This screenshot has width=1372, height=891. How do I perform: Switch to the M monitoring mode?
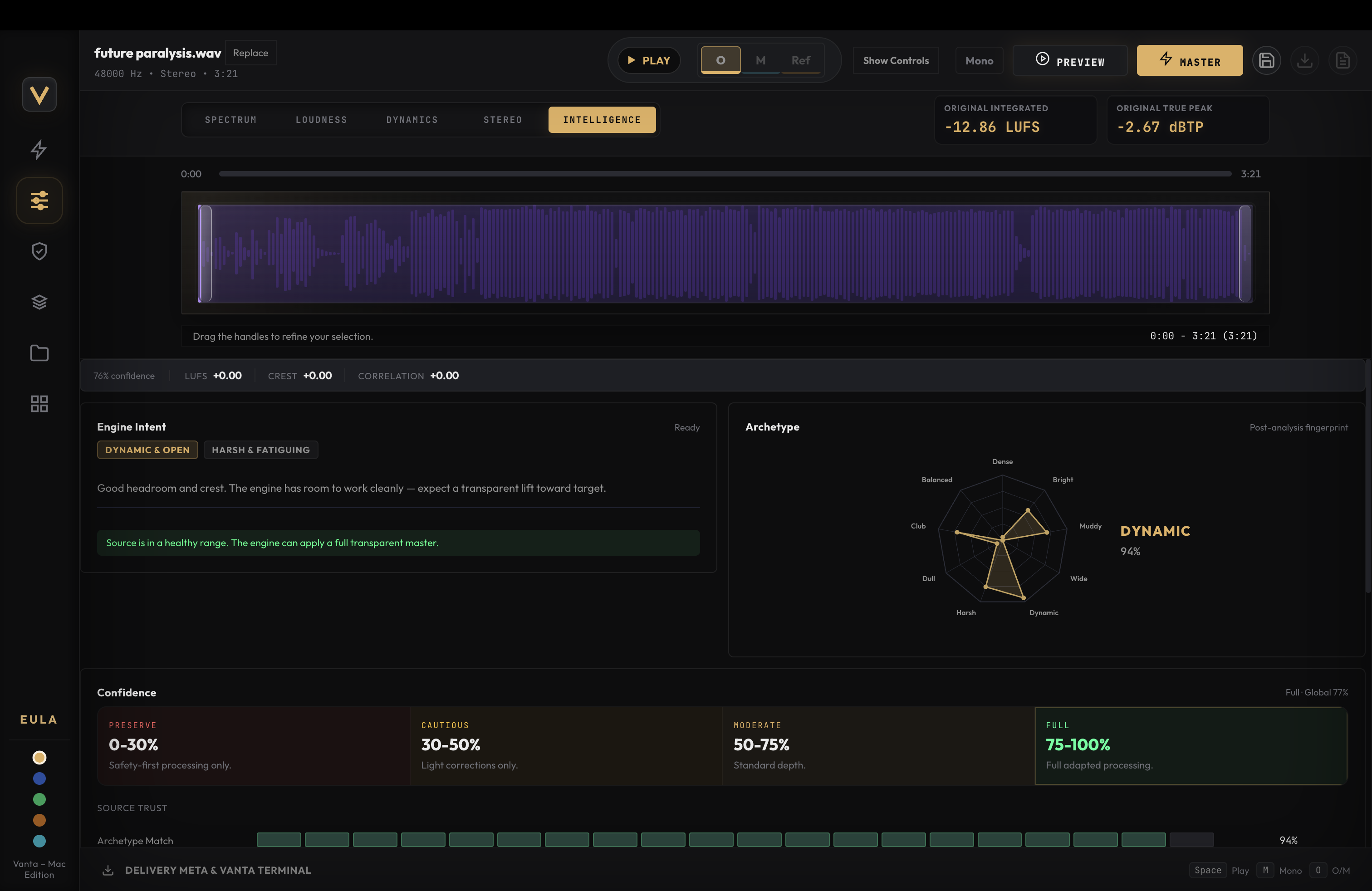[x=760, y=59]
